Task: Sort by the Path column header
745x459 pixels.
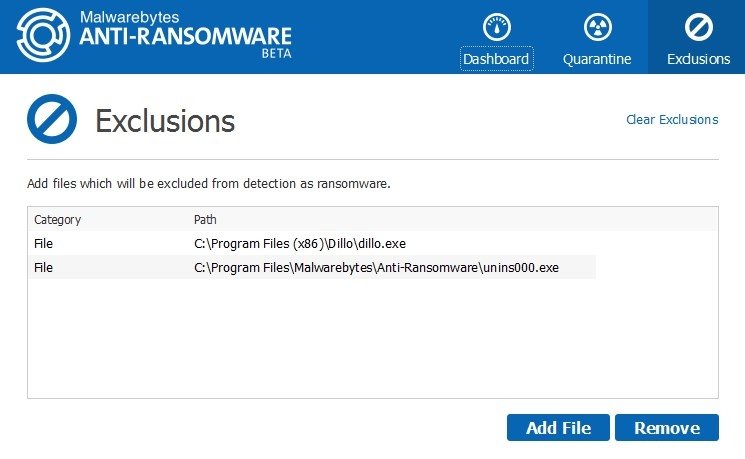Action: click(205, 220)
